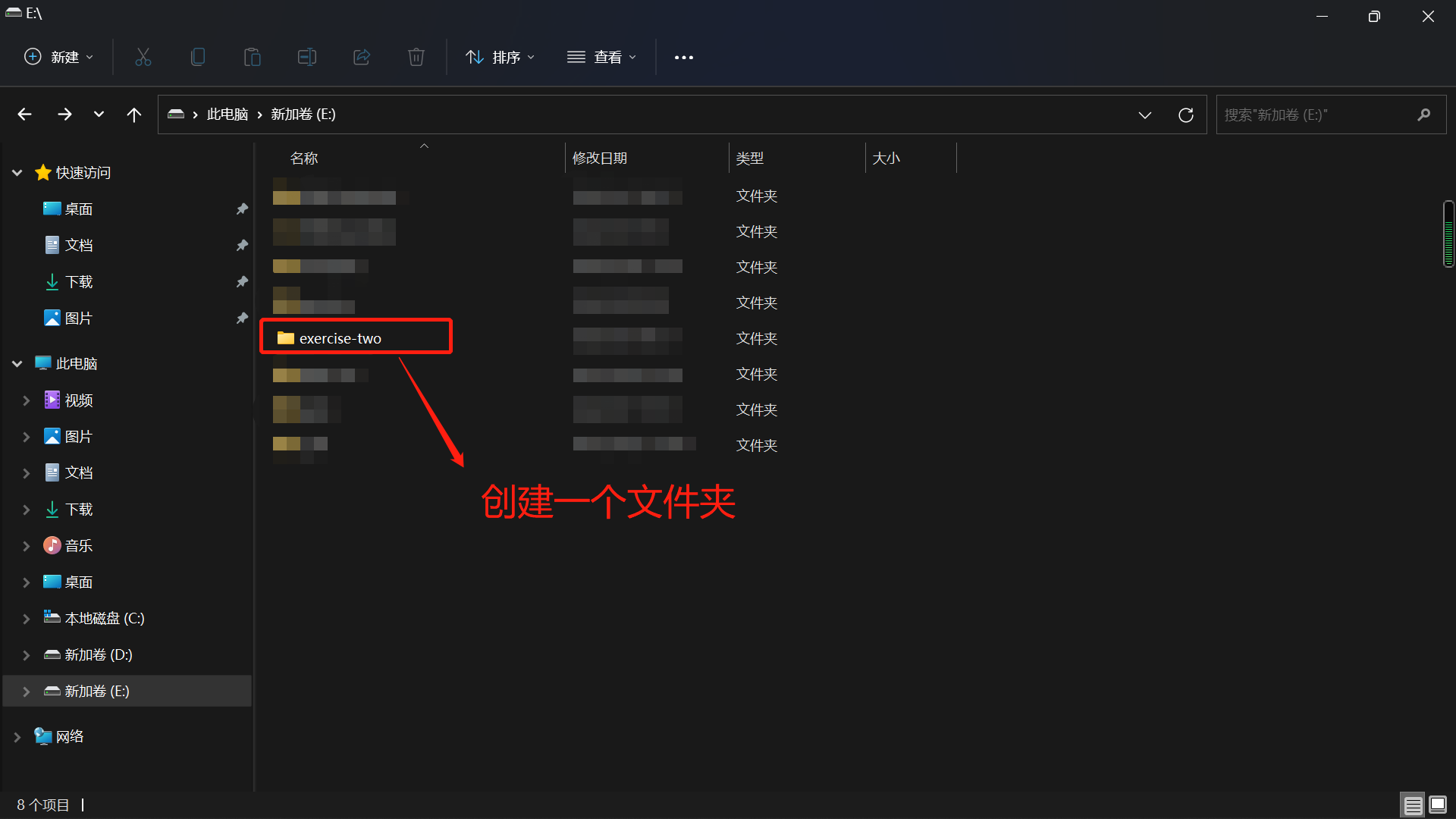This screenshot has height=819, width=1456.
Task: Select the exercise-two folder
Action: click(340, 338)
